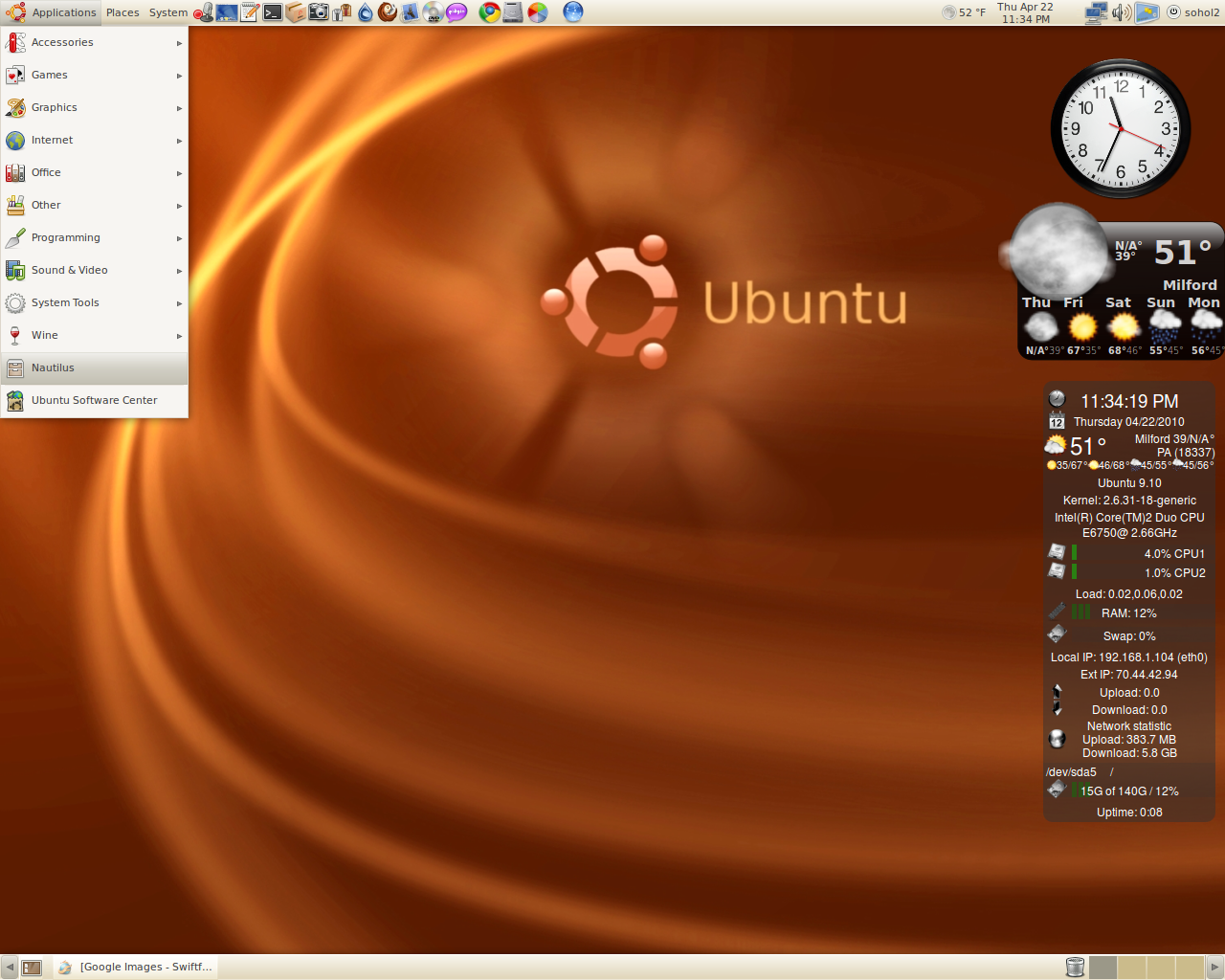The height and width of the screenshot is (980, 1225).
Task: Click the Milford location label in weather widget
Action: tap(1190, 285)
